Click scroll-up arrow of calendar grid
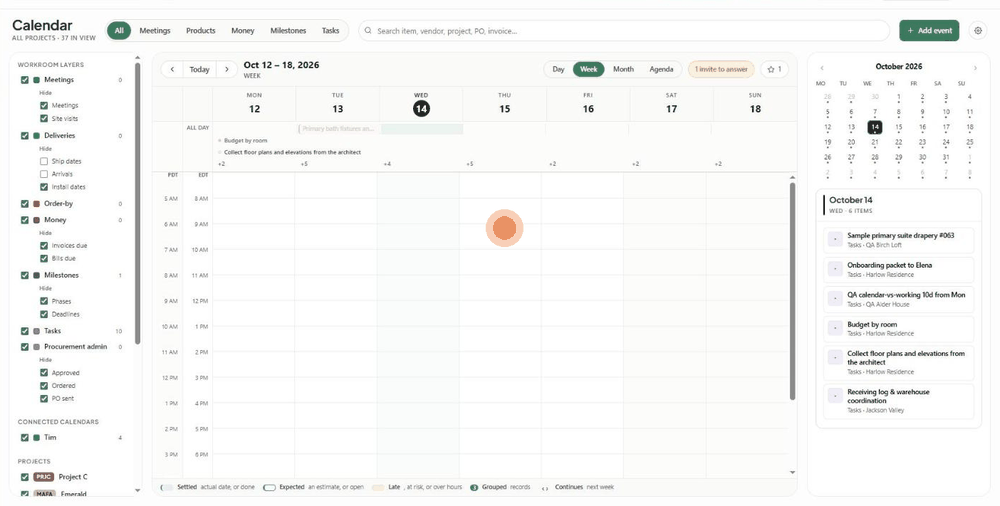This screenshot has width=1000, height=506. click(x=793, y=177)
